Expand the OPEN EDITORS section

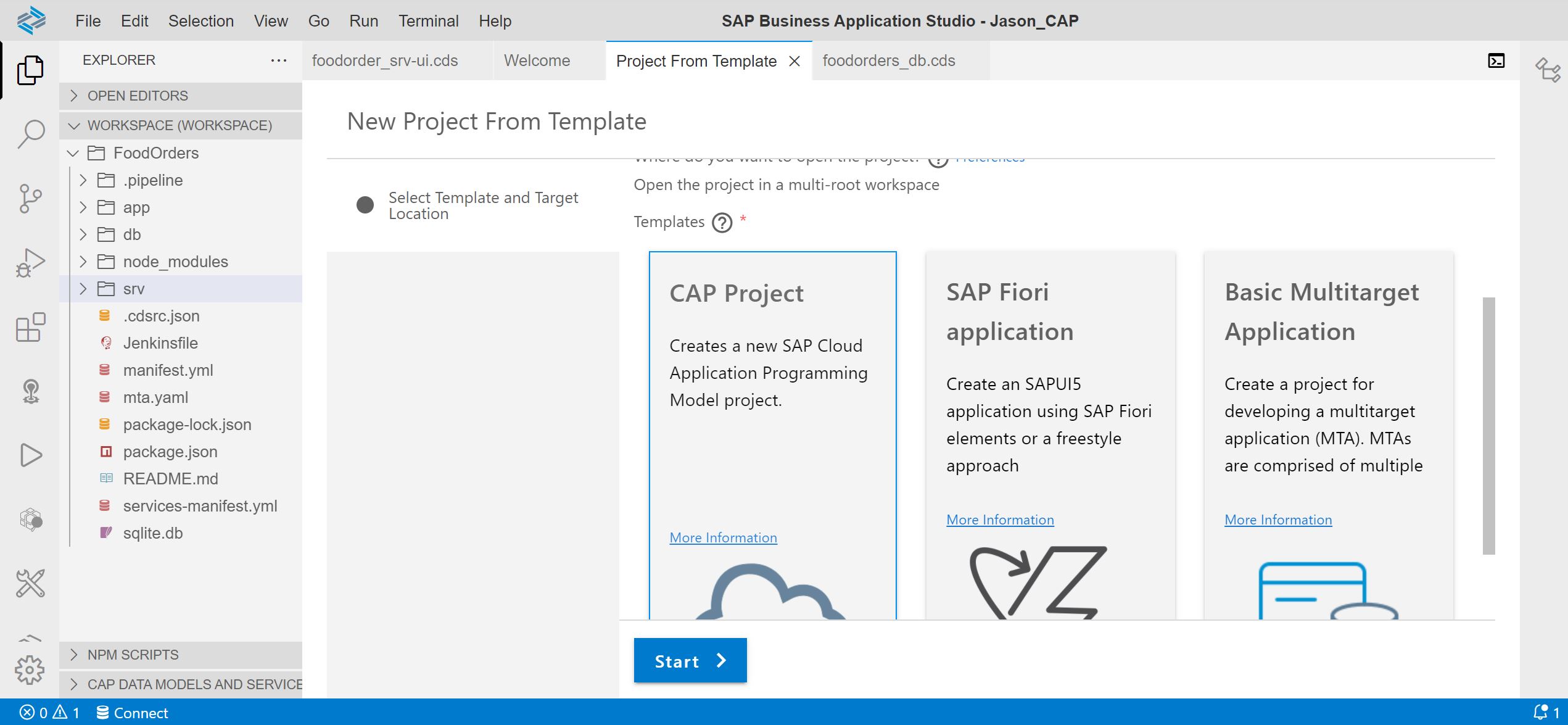click(181, 96)
